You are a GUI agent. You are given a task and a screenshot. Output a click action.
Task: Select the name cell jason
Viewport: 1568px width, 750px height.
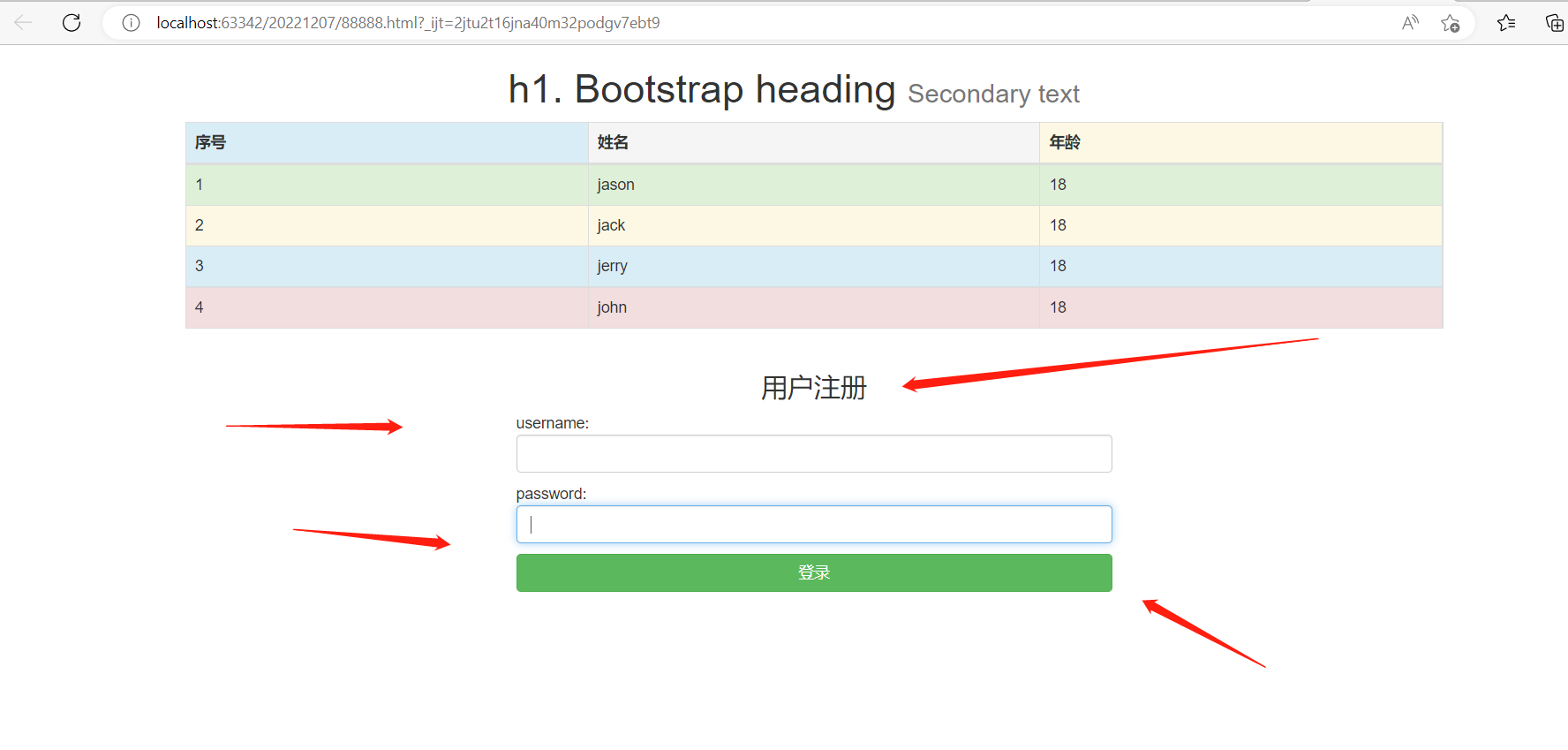tap(813, 185)
